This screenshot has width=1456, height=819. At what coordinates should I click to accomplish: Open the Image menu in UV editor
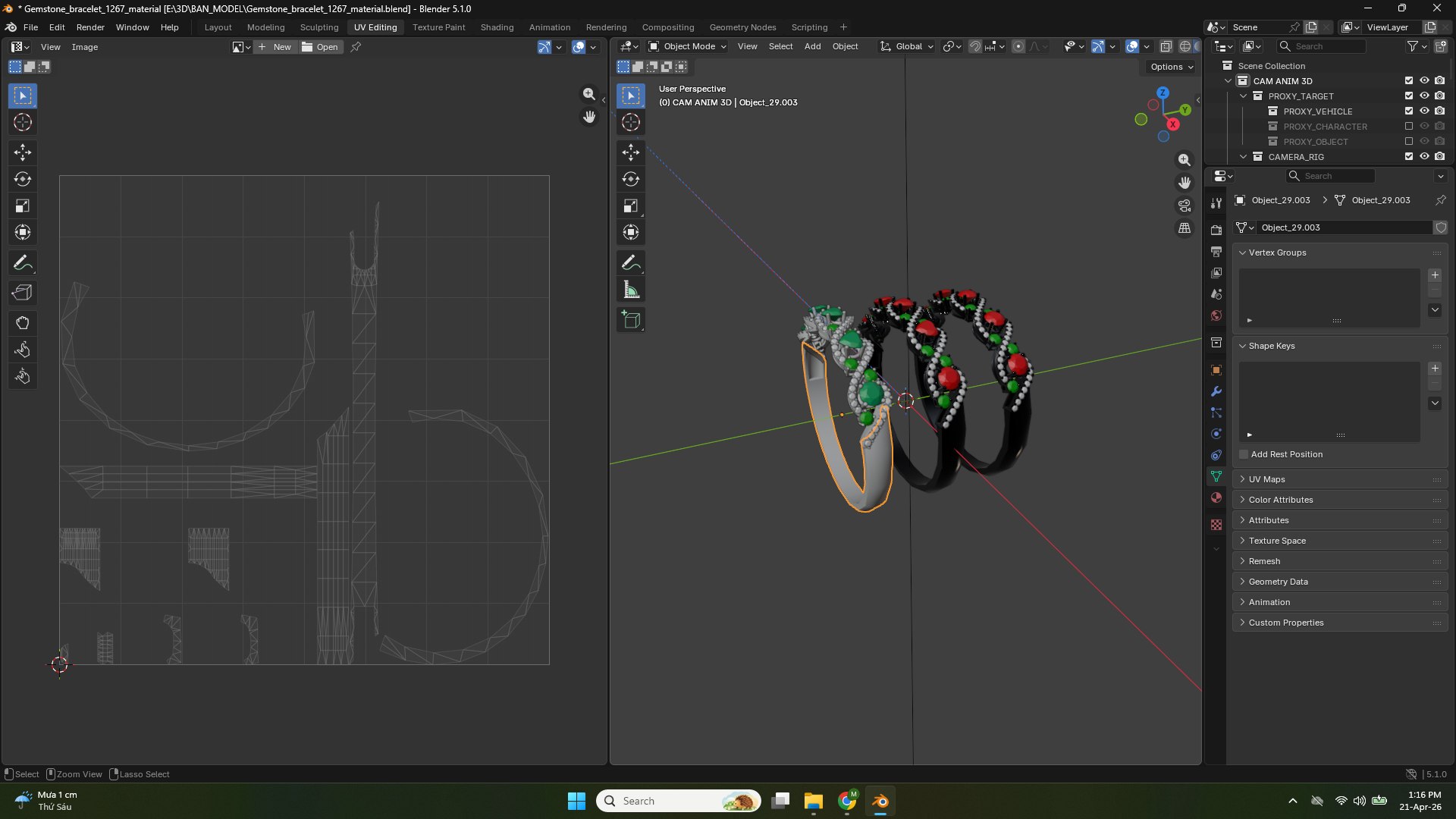[x=84, y=47]
